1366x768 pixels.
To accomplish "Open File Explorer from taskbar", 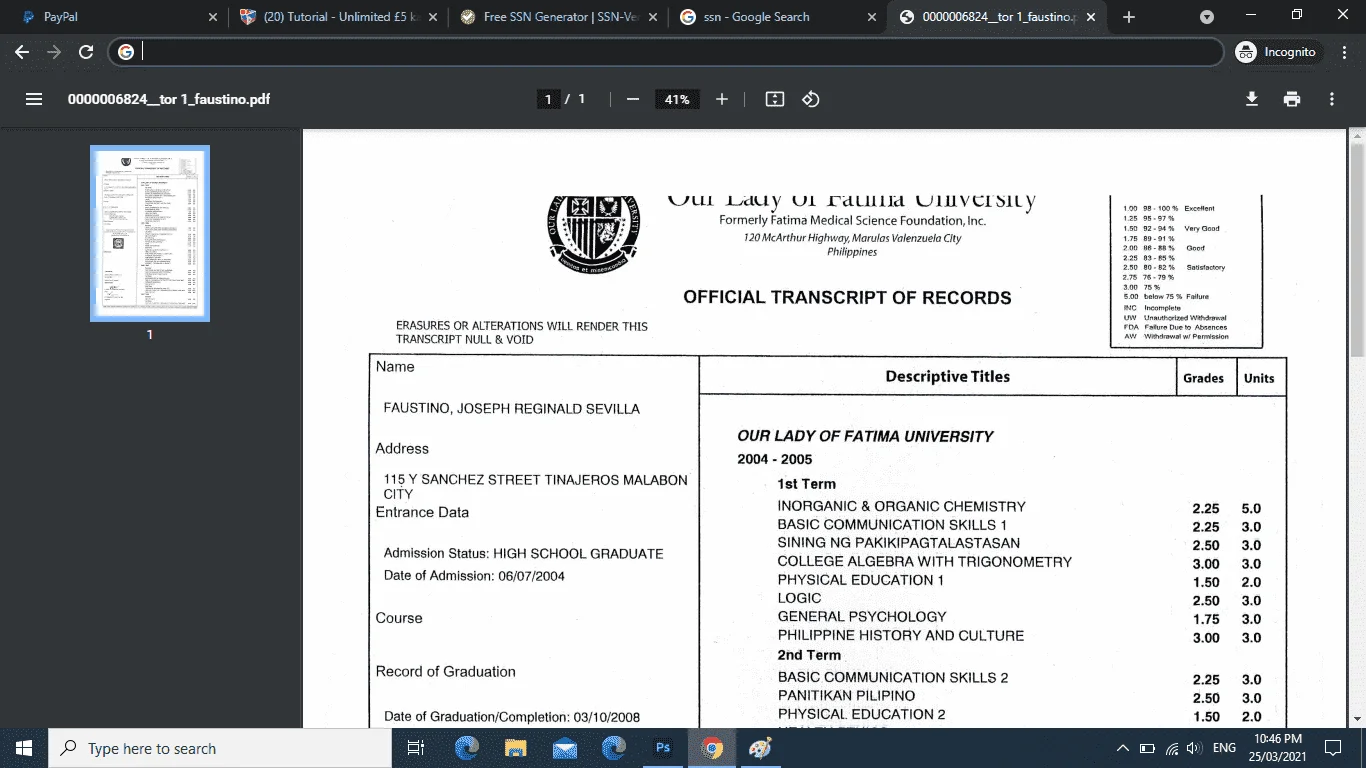I will [x=515, y=748].
